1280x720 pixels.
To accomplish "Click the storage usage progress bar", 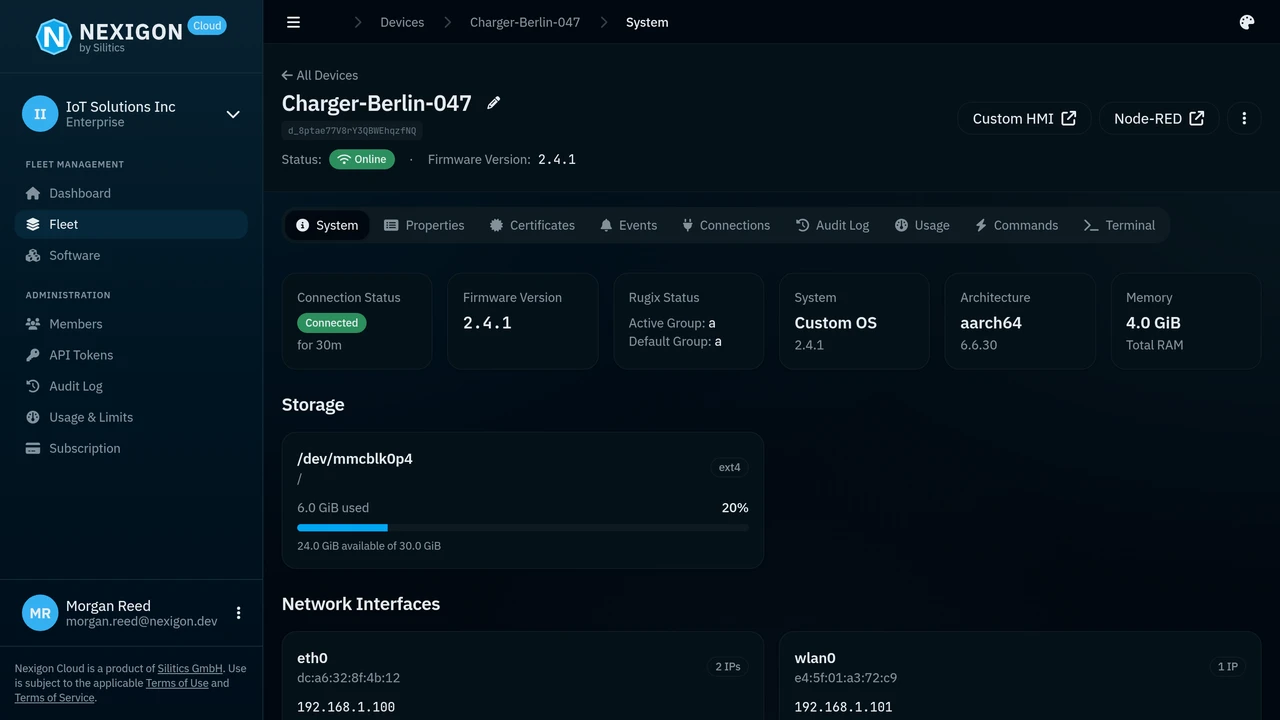I will click(x=522, y=527).
